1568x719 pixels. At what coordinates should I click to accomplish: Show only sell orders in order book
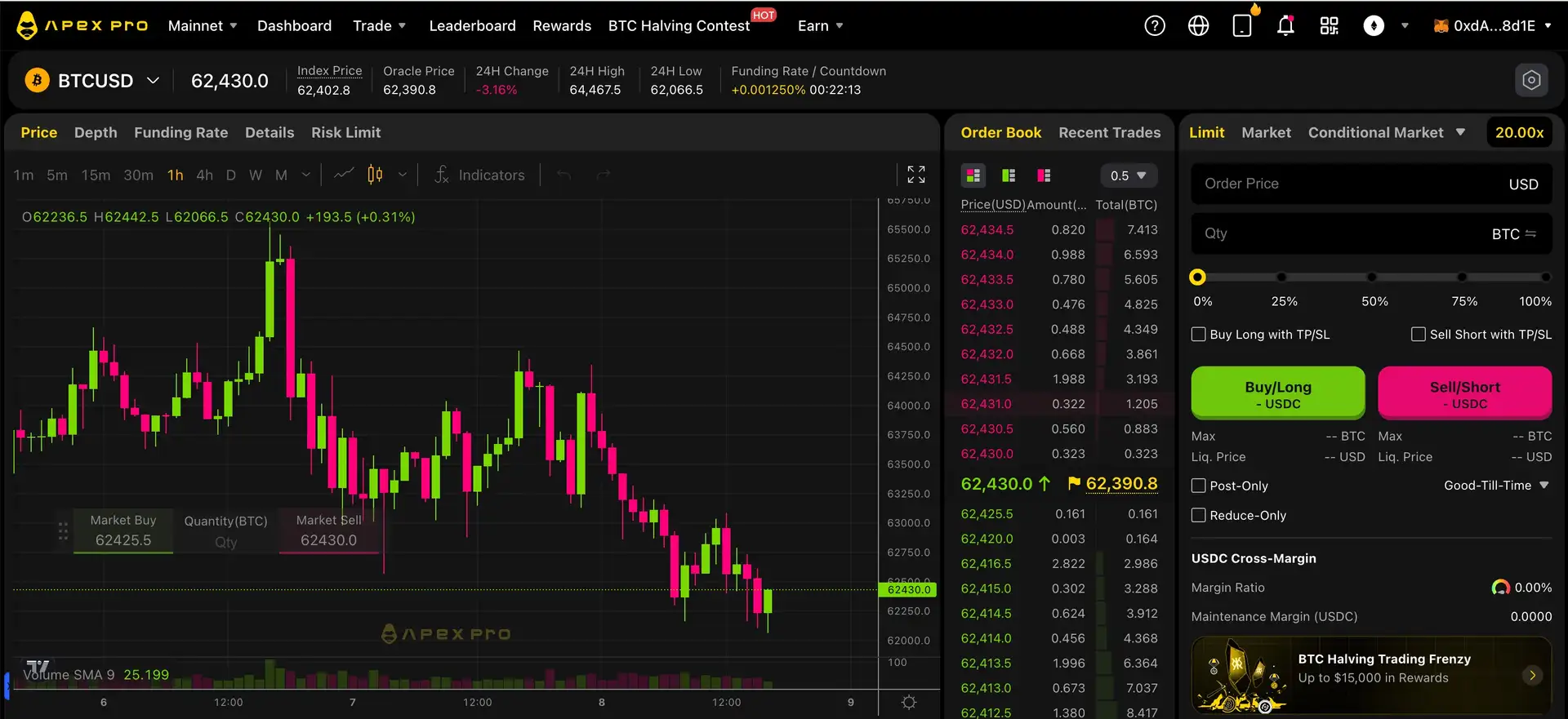coord(1044,175)
